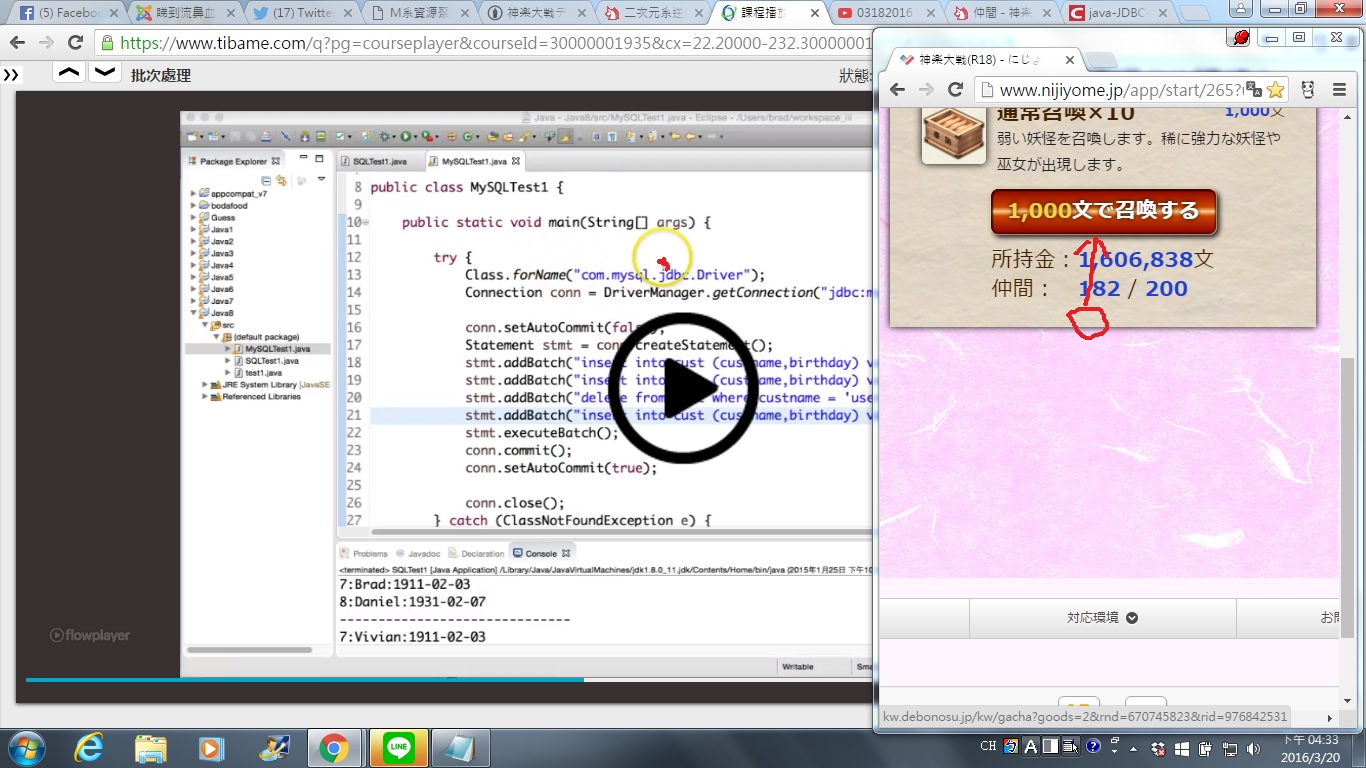Open Internet Explorer from the taskbar
This screenshot has height=768, width=1366.
tap(89, 747)
